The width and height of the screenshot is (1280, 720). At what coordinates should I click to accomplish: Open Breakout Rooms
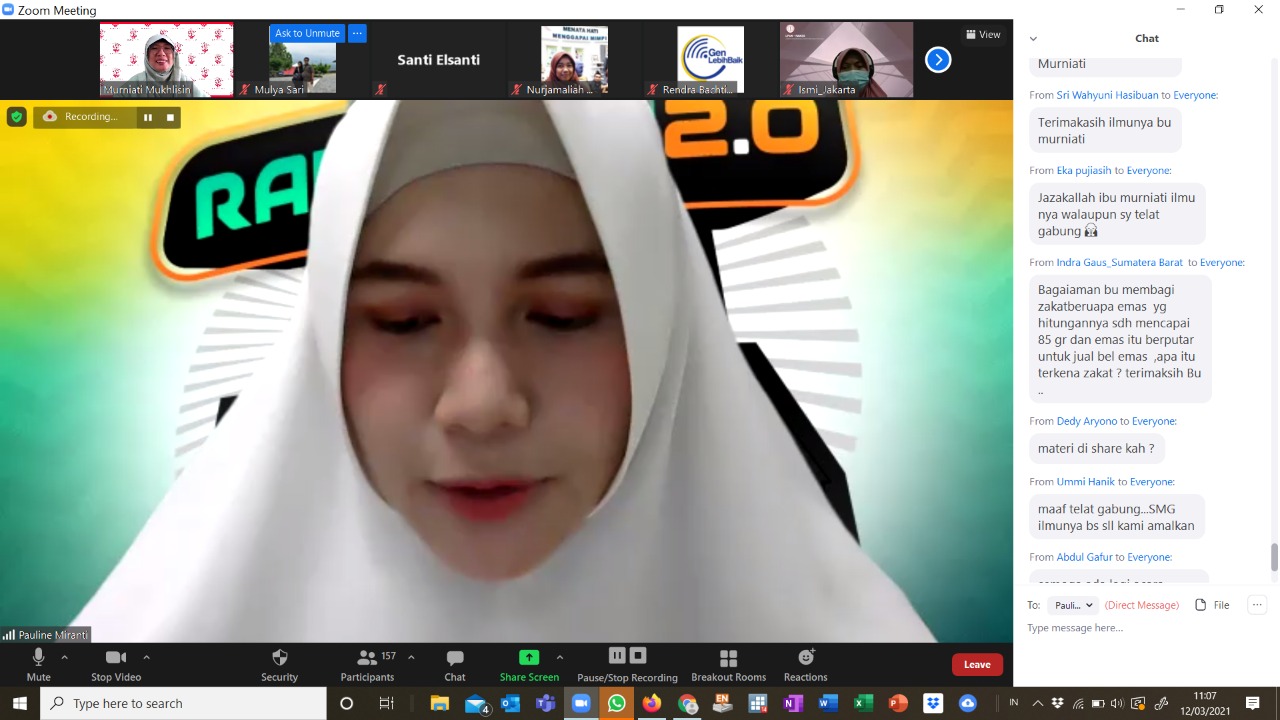[728, 658]
